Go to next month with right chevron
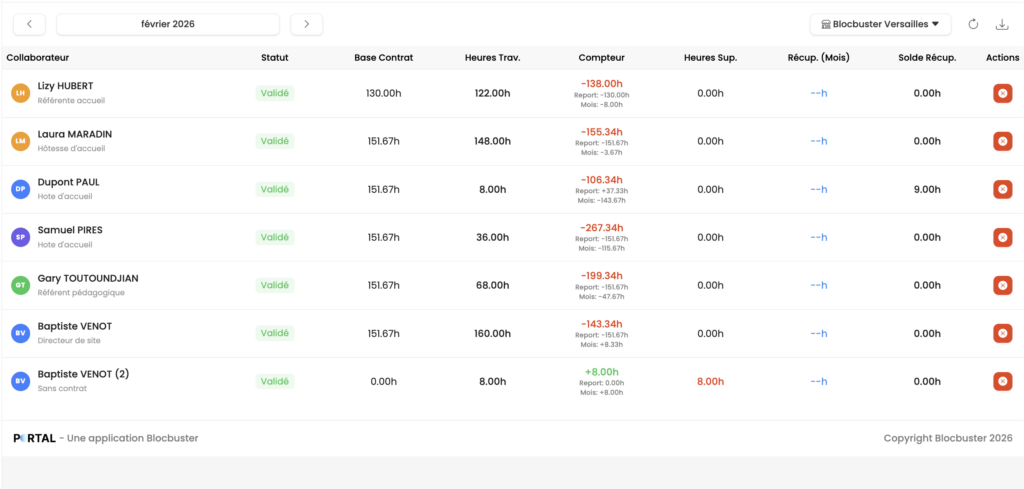 (x=306, y=24)
